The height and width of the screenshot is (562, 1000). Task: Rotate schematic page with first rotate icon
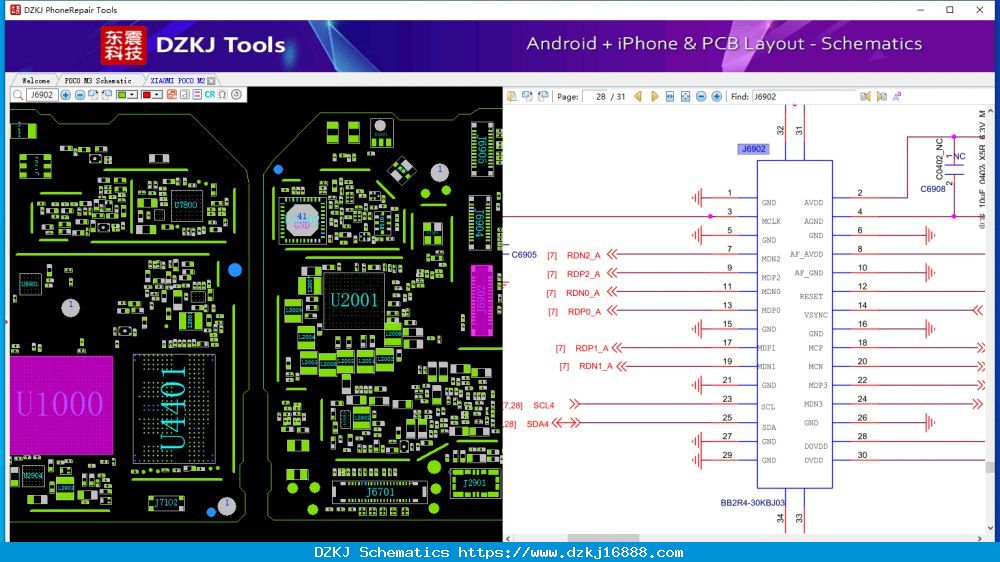click(527, 96)
